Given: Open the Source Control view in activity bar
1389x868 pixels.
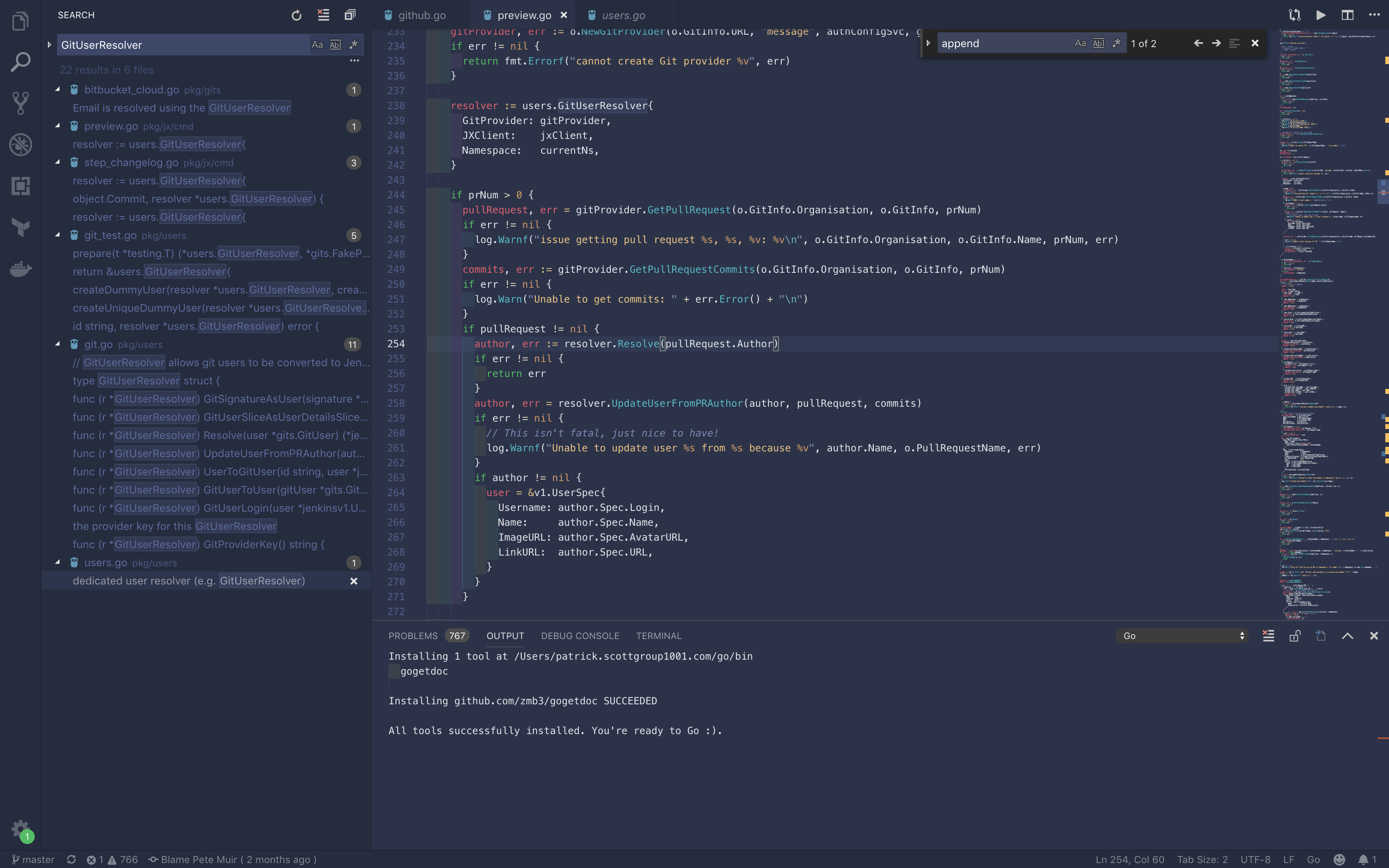Looking at the screenshot, I should click(21, 103).
